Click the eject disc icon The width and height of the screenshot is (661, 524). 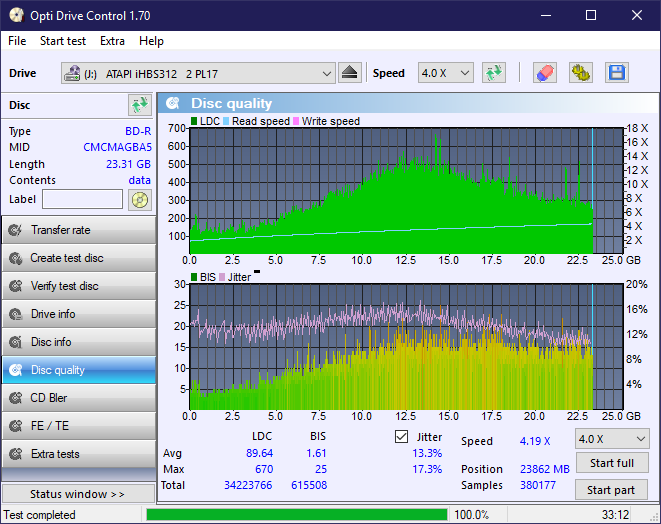[x=349, y=73]
